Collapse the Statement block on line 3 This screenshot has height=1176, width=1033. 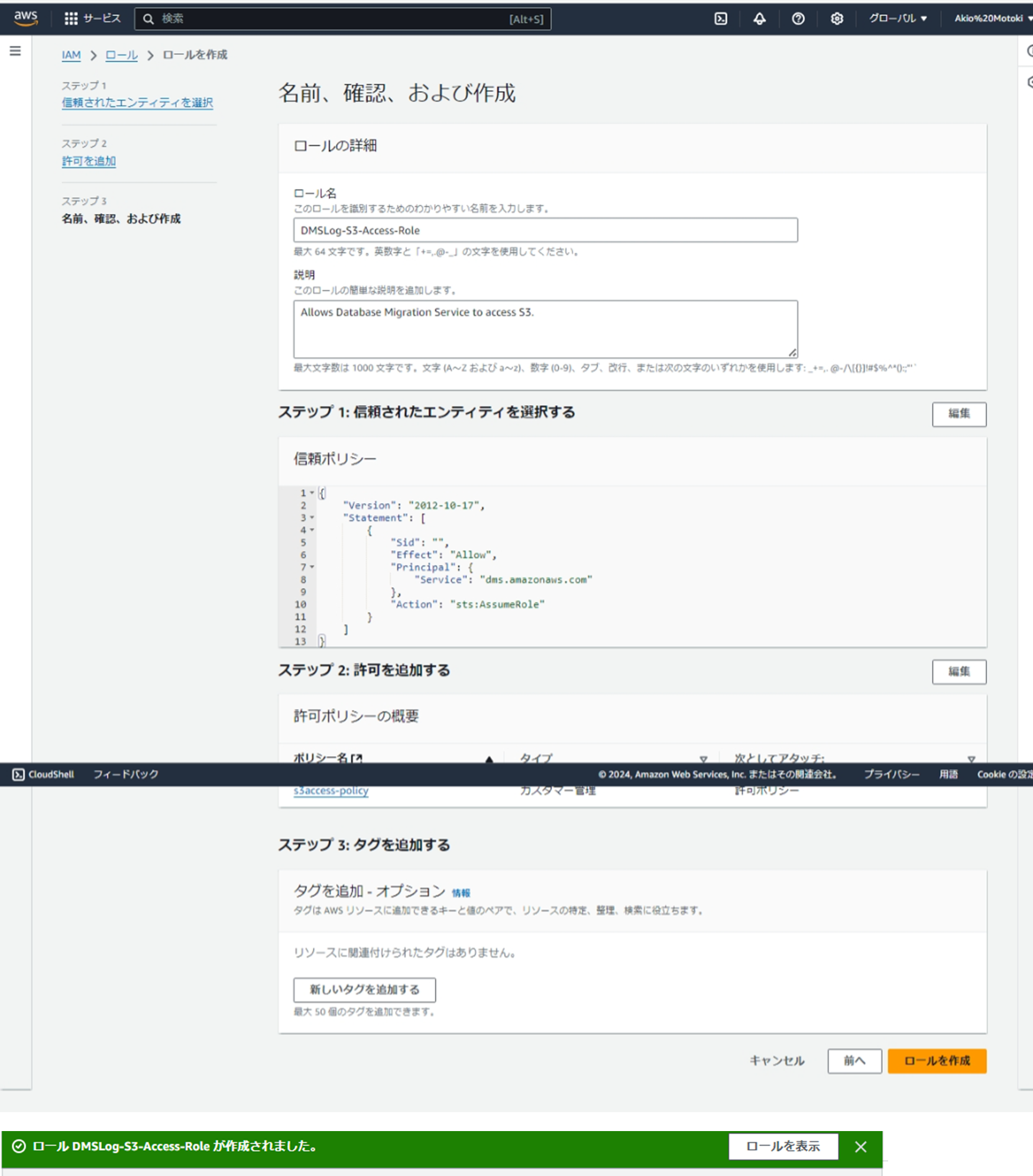pyautogui.click(x=310, y=517)
